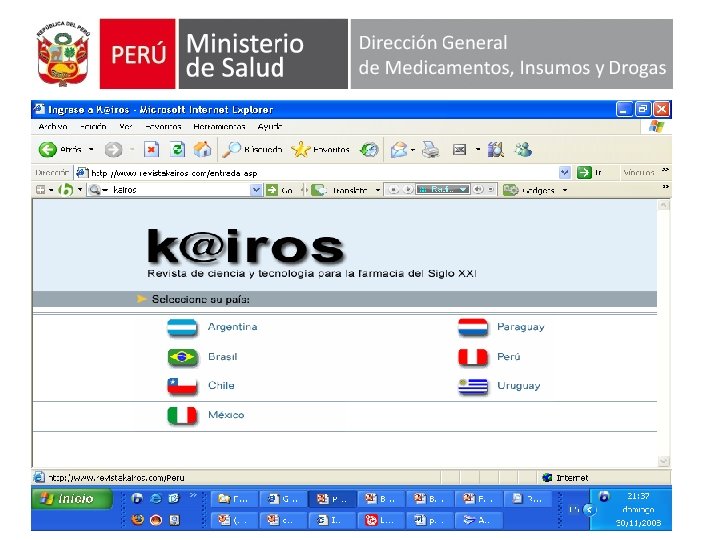Click the k@iros magazine logo
The width and height of the screenshot is (720, 540).
tap(245, 247)
